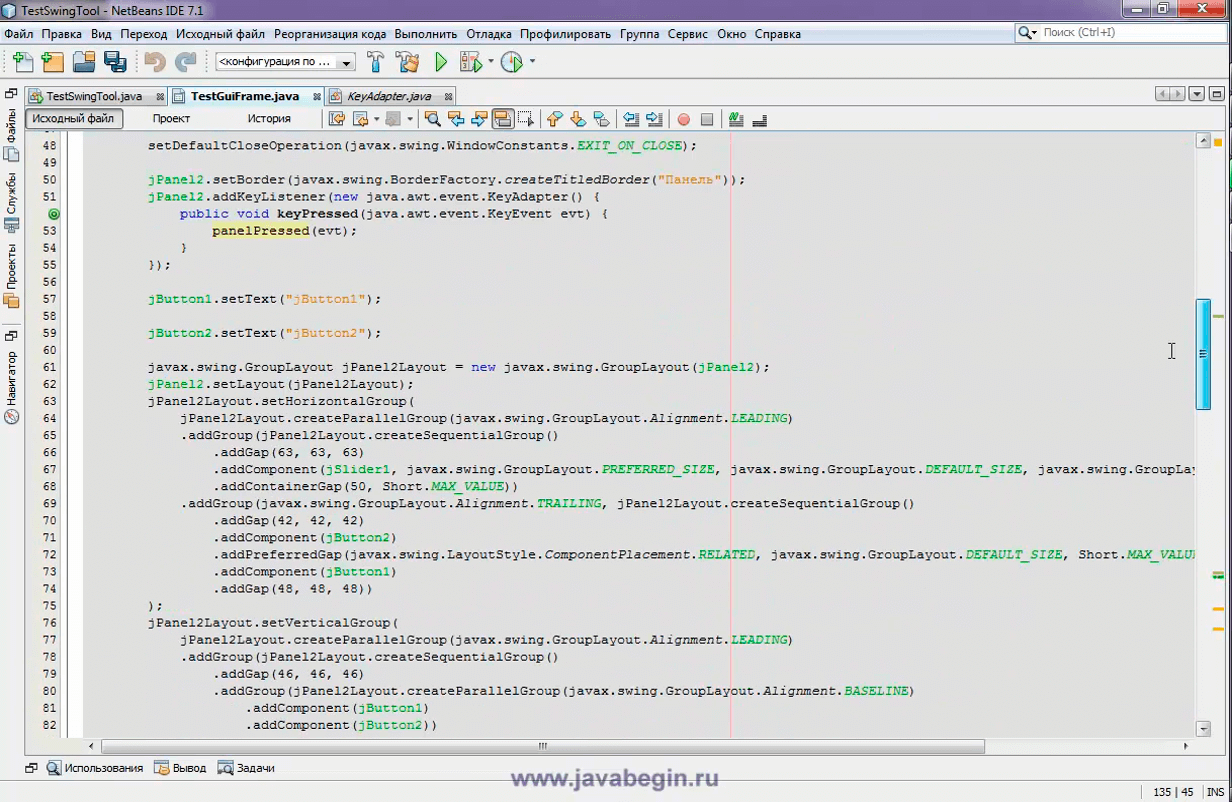Close the TestGuiFrame.java tab
Viewport: 1232px width, 802px height.
point(317,97)
